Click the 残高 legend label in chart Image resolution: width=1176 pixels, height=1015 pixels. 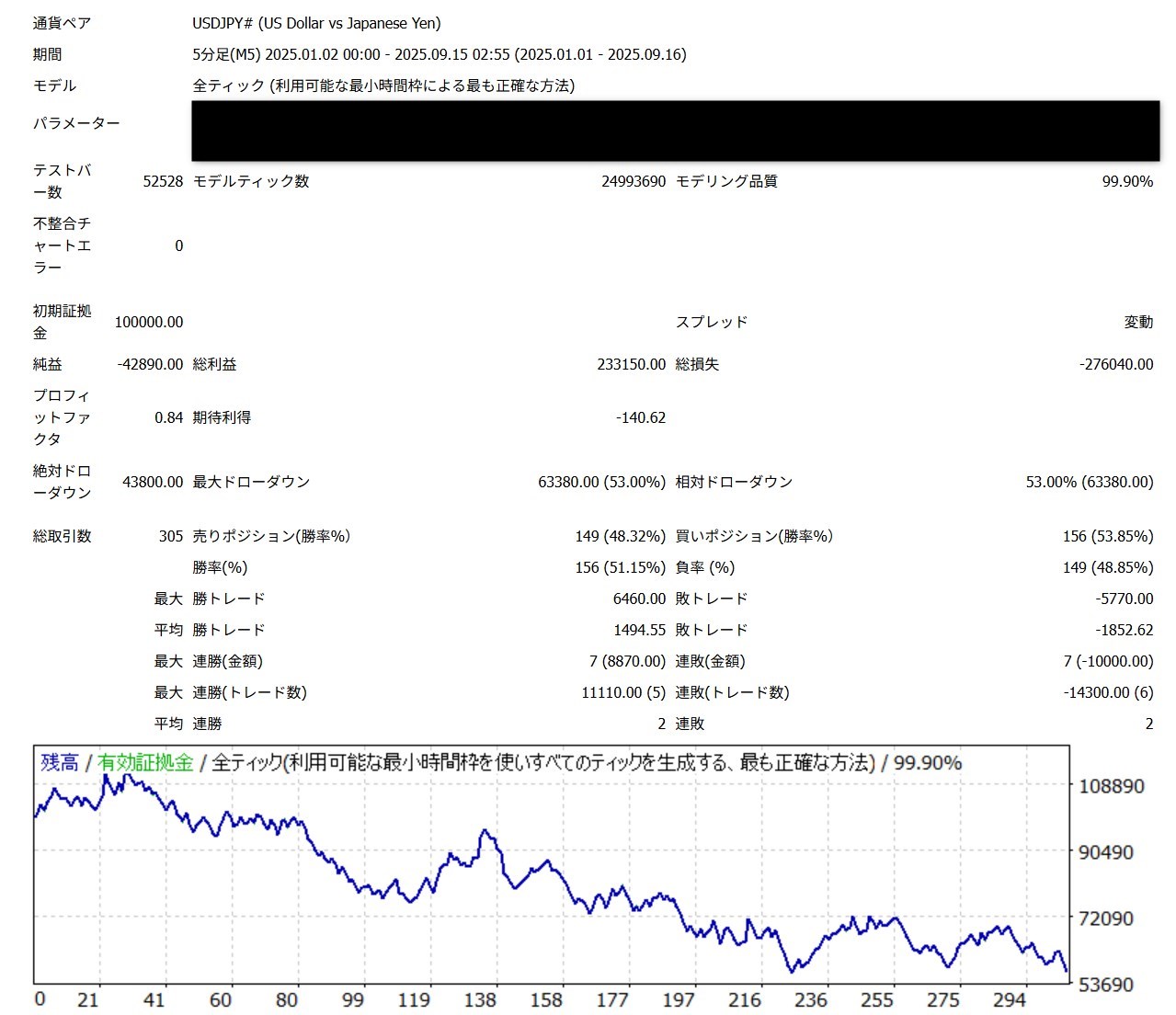(60, 762)
